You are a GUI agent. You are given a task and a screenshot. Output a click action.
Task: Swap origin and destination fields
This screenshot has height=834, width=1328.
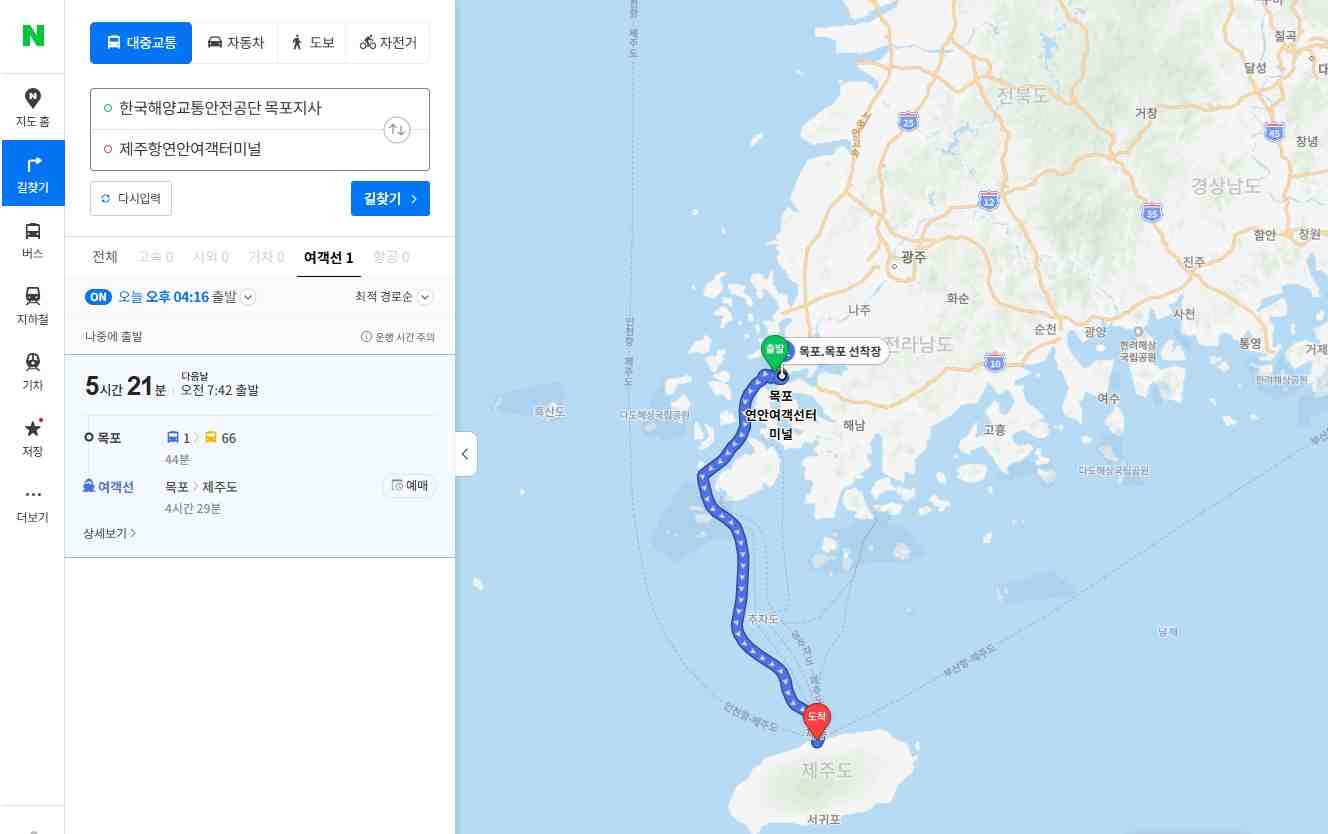[x=397, y=130]
